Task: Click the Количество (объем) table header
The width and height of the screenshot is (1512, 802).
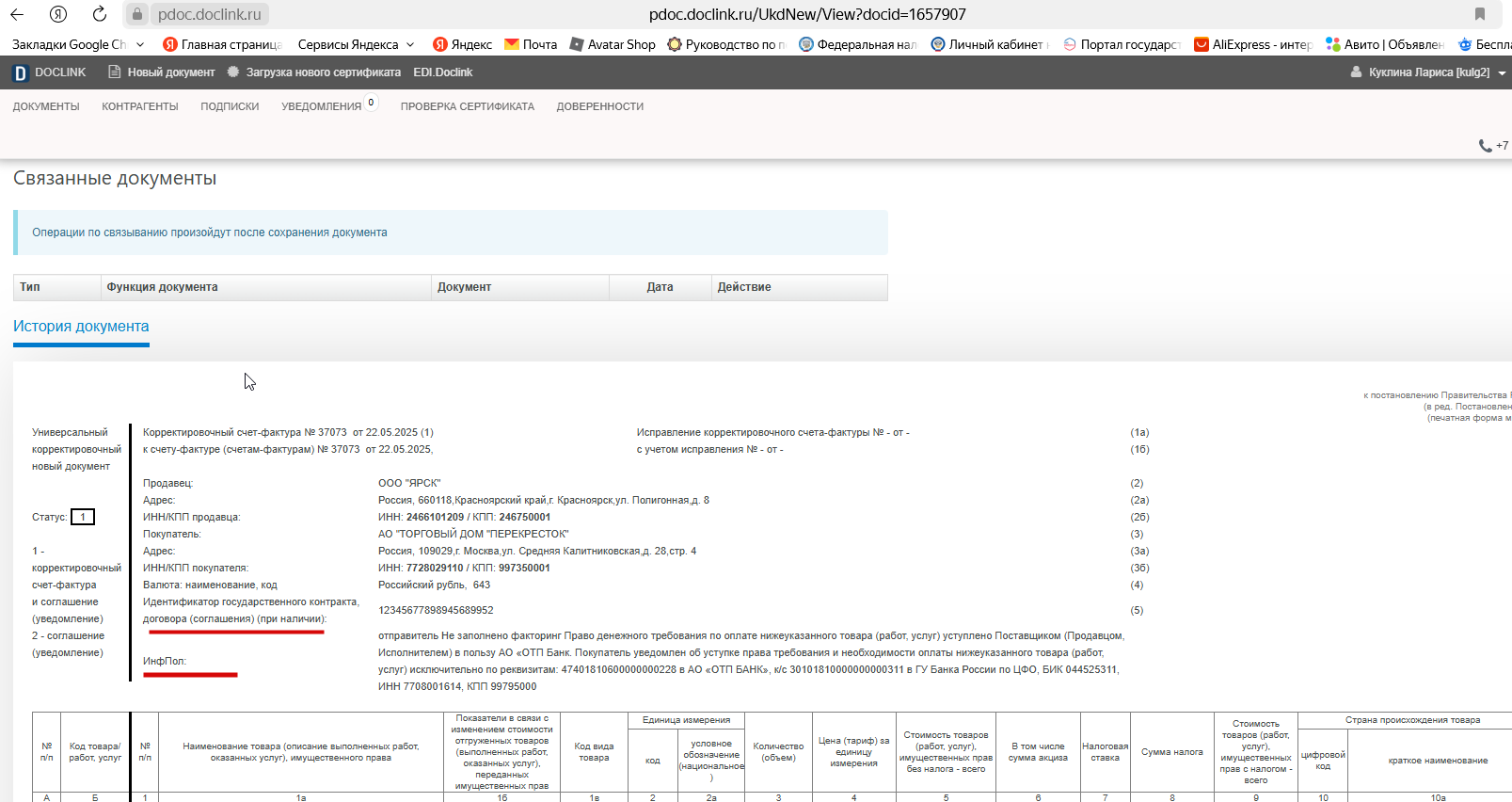Action: pyautogui.click(x=778, y=752)
